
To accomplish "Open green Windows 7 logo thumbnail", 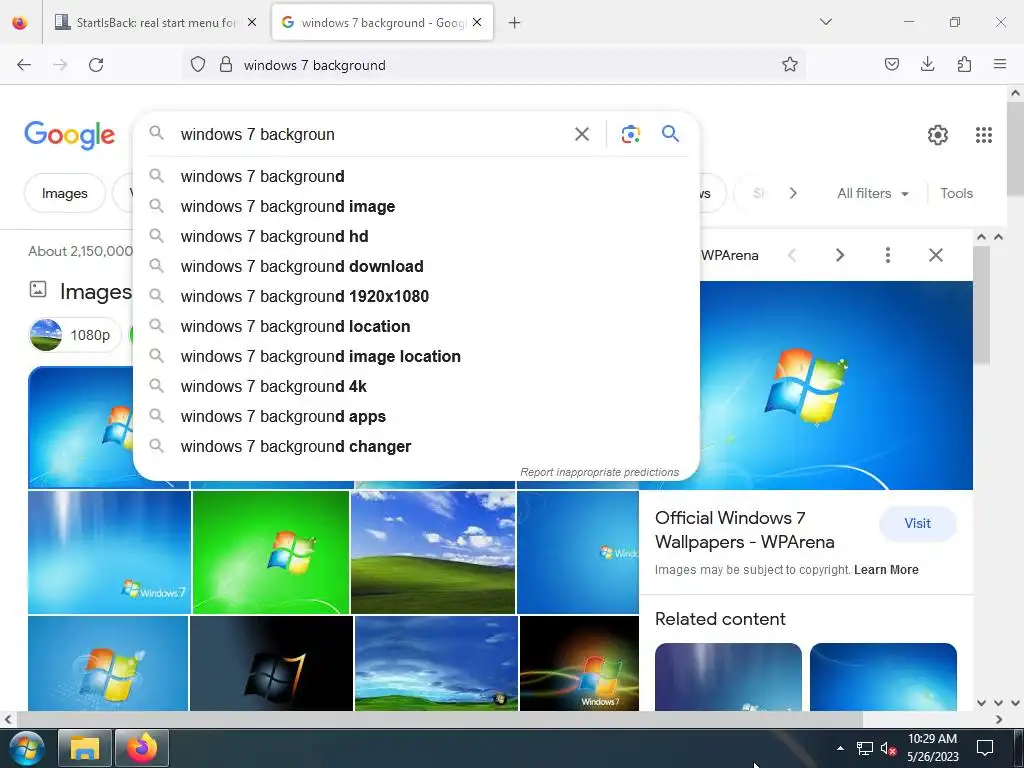I will click(271, 552).
